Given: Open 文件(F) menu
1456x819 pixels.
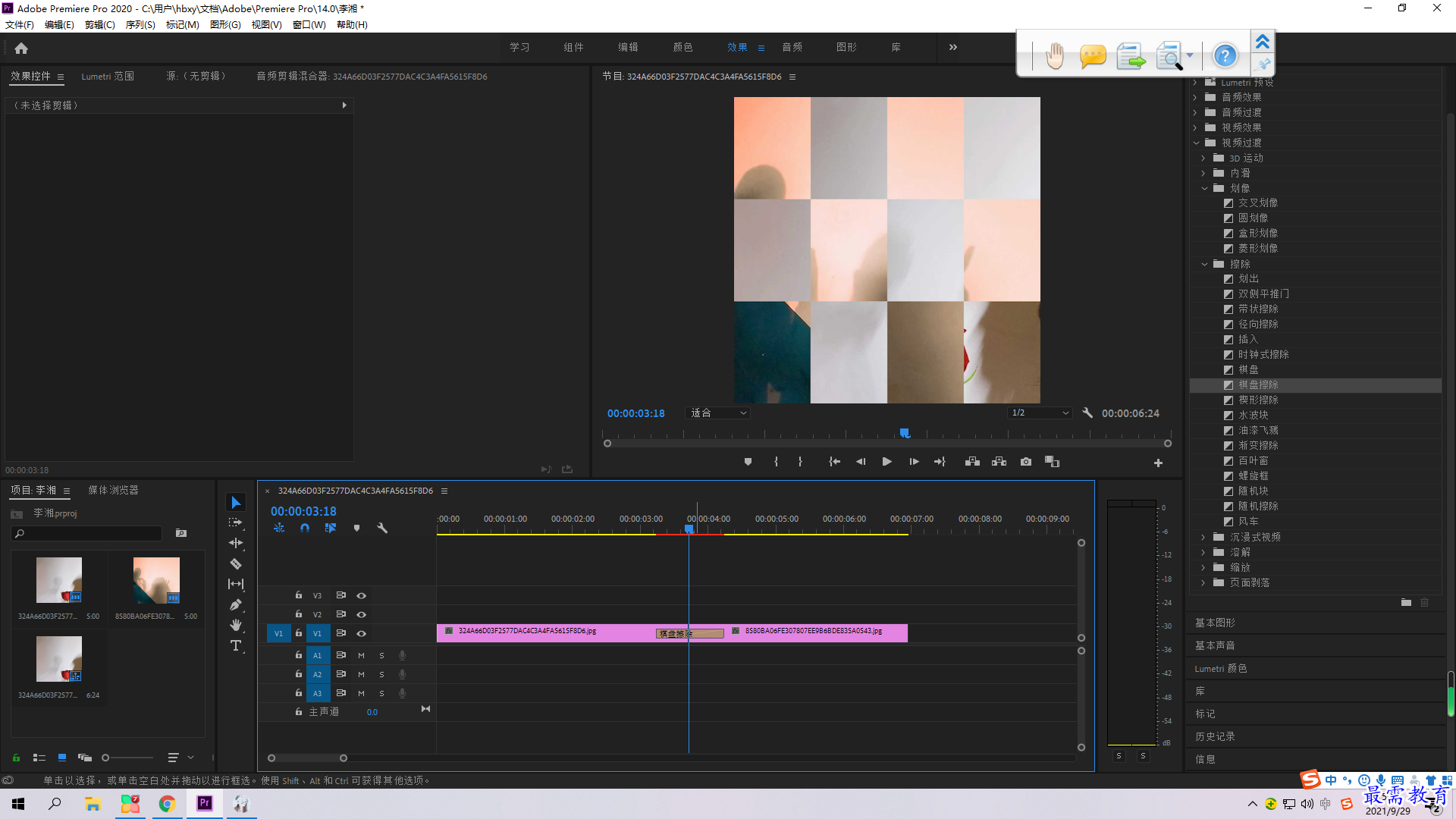Looking at the screenshot, I should pyautogui.click(x=20, y=25).
